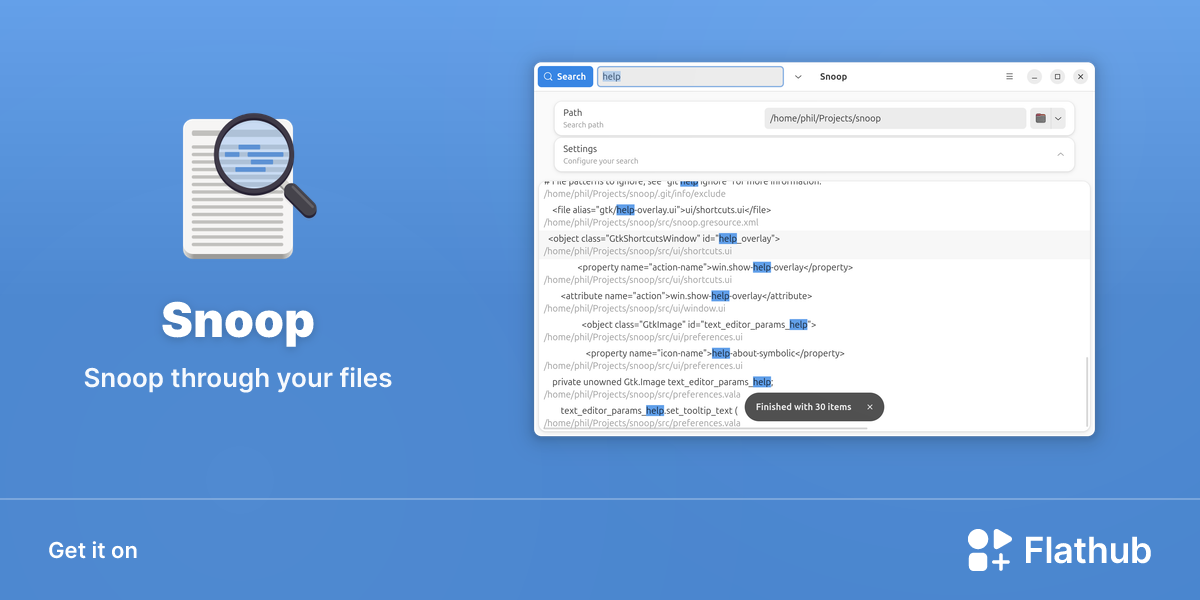1200x600 pixels.
Task: Select result 'property name="action-name"' win.show-help-overlay
Action: pyautogui.click(x=715, y=267)
